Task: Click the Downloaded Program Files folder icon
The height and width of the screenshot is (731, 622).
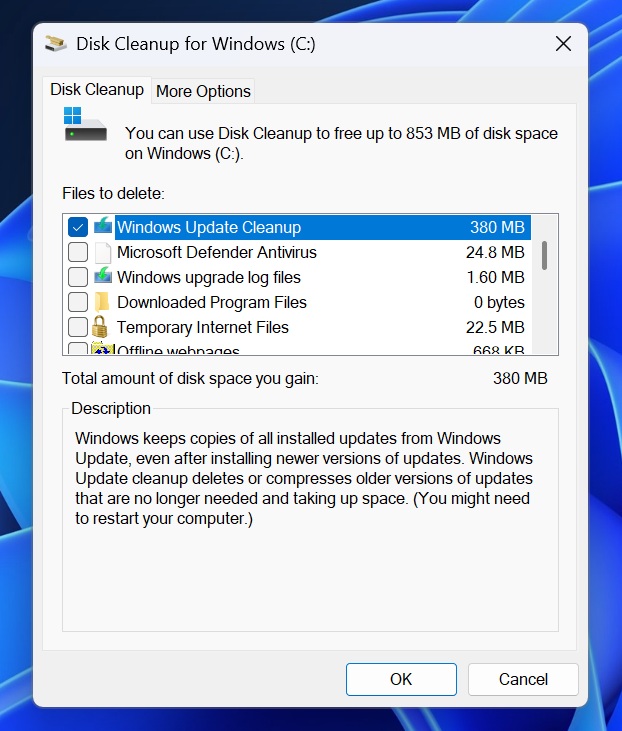Action: tap(102, 302)
